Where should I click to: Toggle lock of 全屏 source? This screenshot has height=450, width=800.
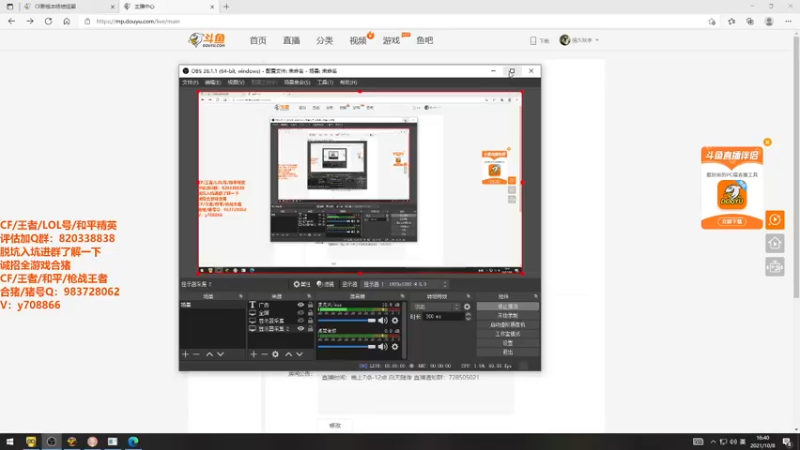[310, 313]
